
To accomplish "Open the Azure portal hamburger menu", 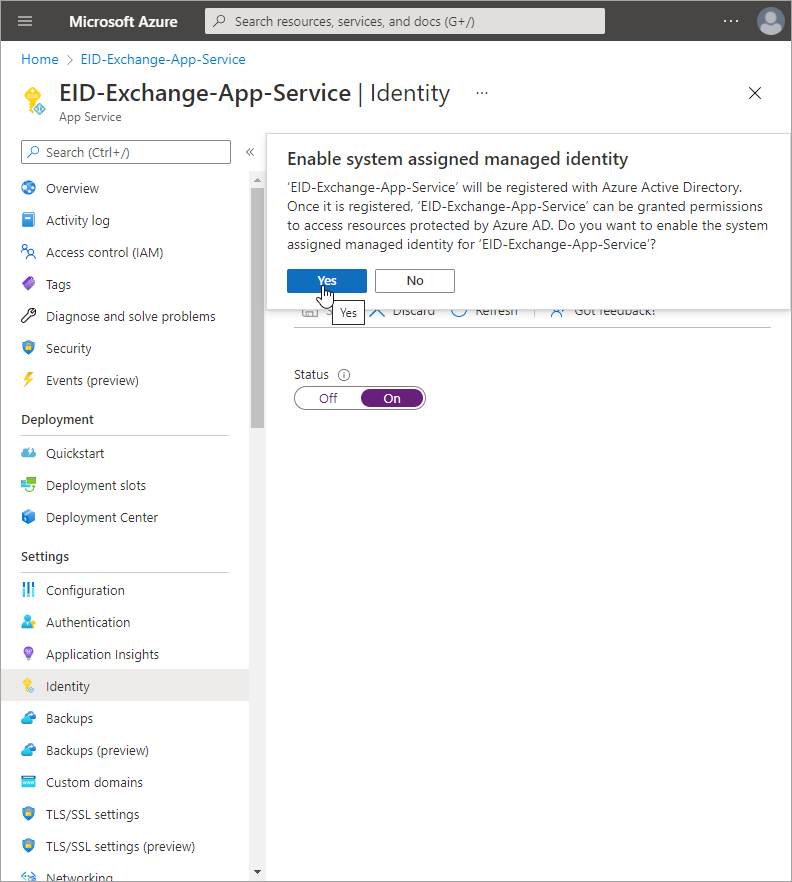I will click(x=26, y=21).
